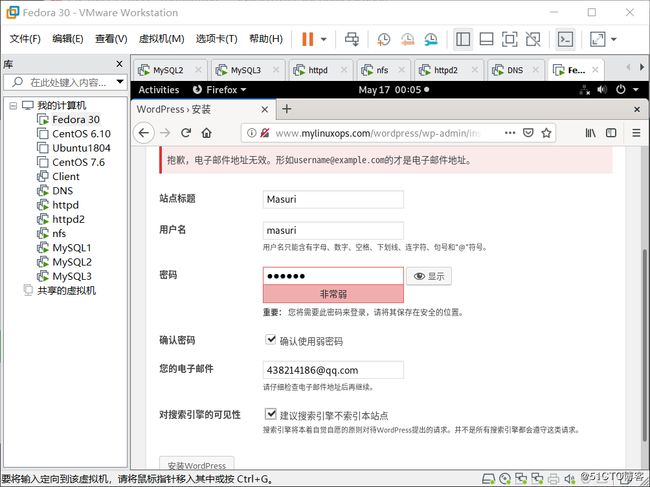
Task: Toggle the library sidebar view icon
Action: [x=463, y=39]
